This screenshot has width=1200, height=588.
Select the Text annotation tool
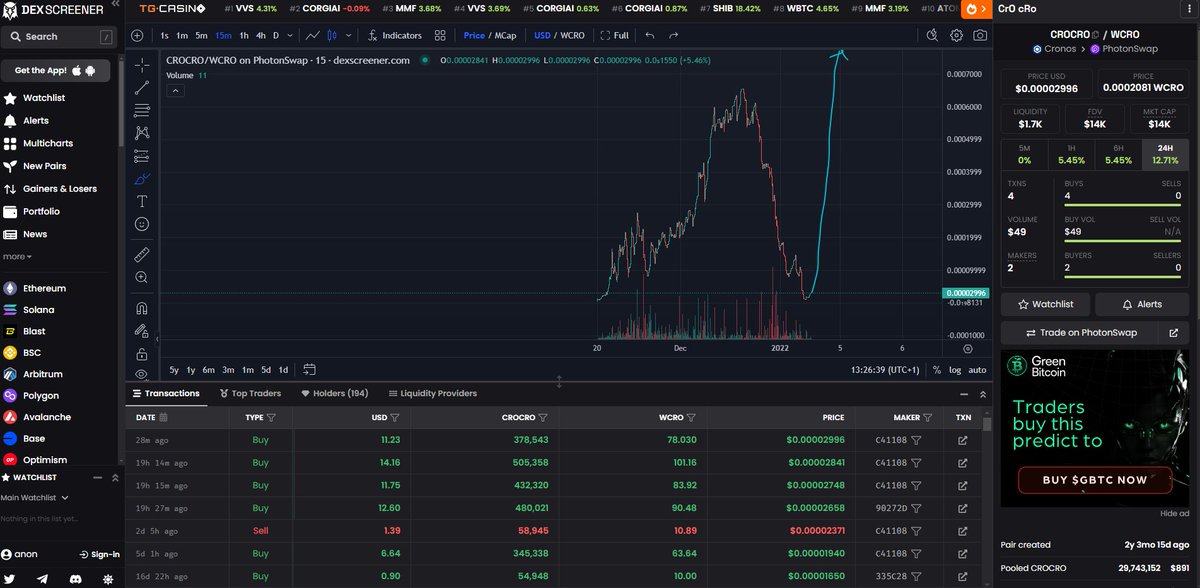pyautogui.click(x=142, y=201)
